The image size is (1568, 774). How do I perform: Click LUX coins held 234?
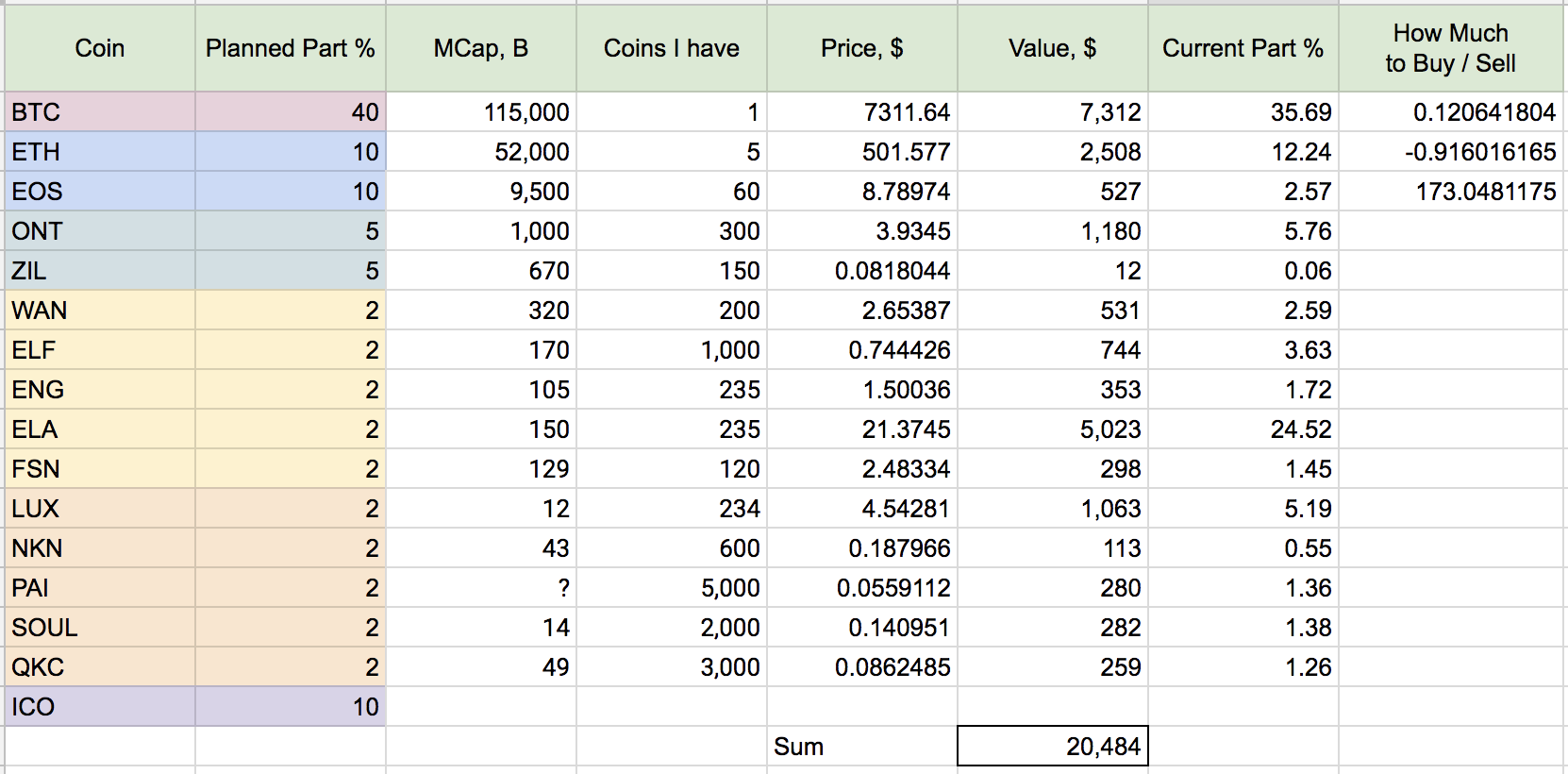coord(672,509)
